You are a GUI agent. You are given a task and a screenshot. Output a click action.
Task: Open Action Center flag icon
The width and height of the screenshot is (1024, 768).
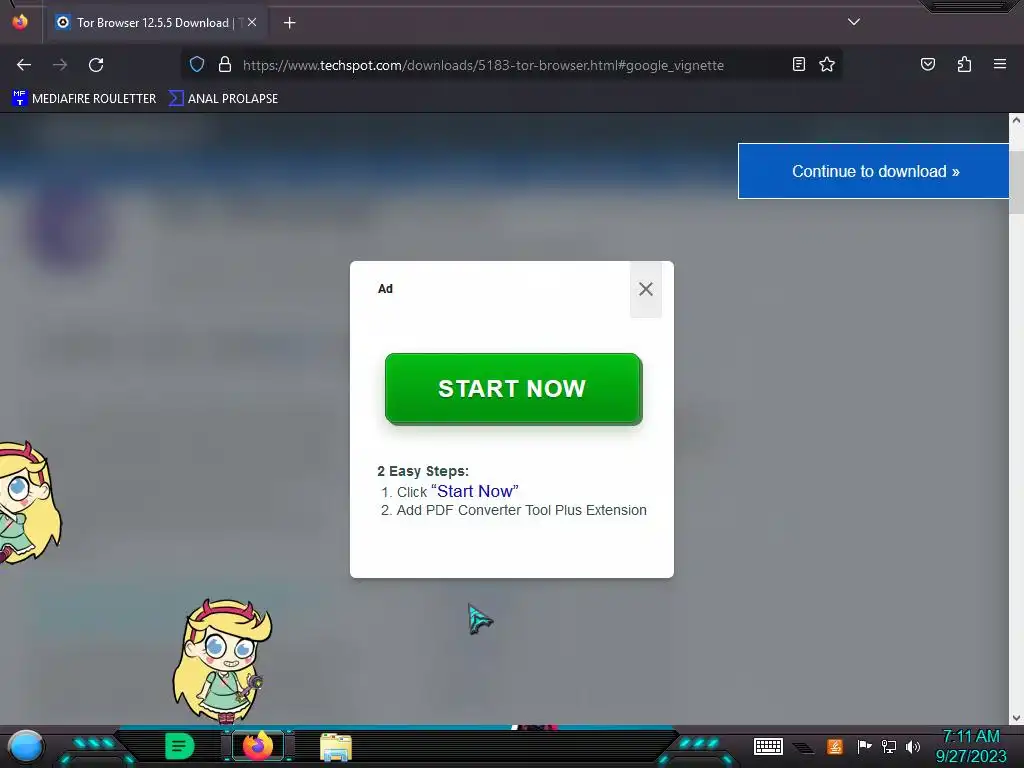(864, 746)
